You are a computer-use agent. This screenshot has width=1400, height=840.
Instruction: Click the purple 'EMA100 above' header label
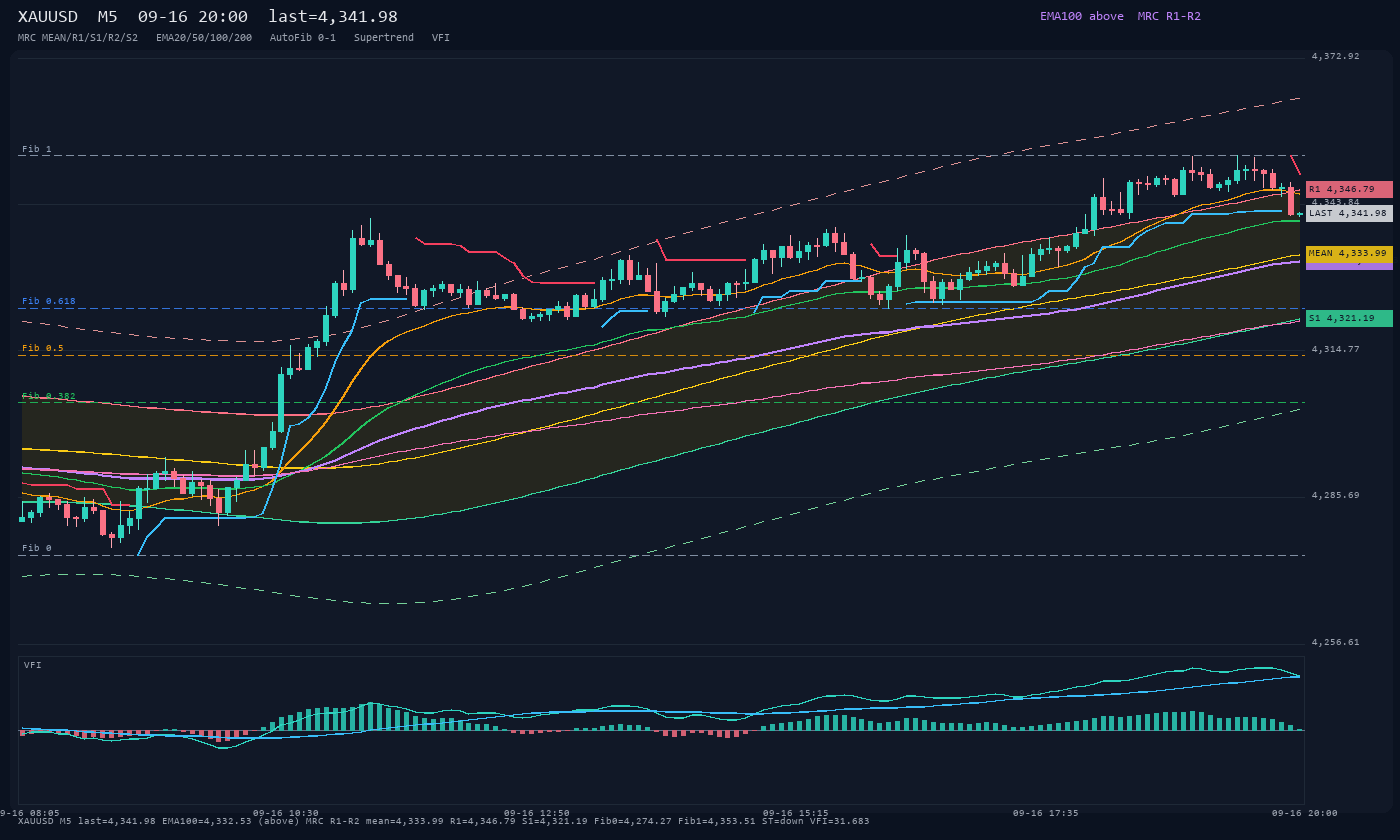tap(1081, 16)
